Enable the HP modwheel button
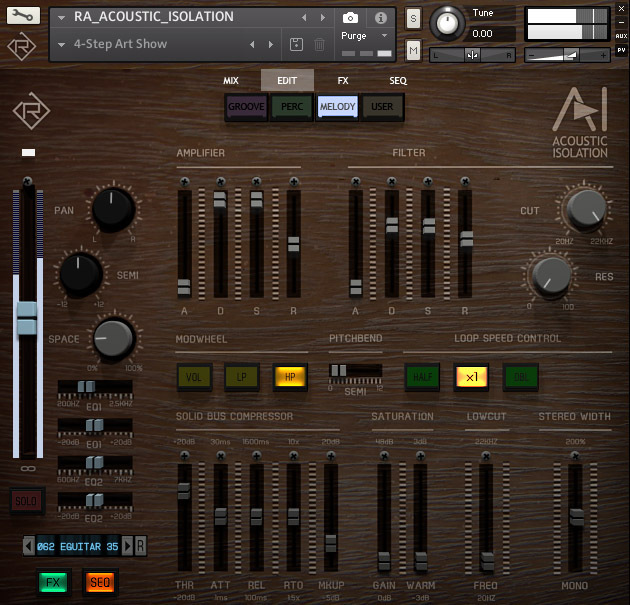 coord(289,377)
